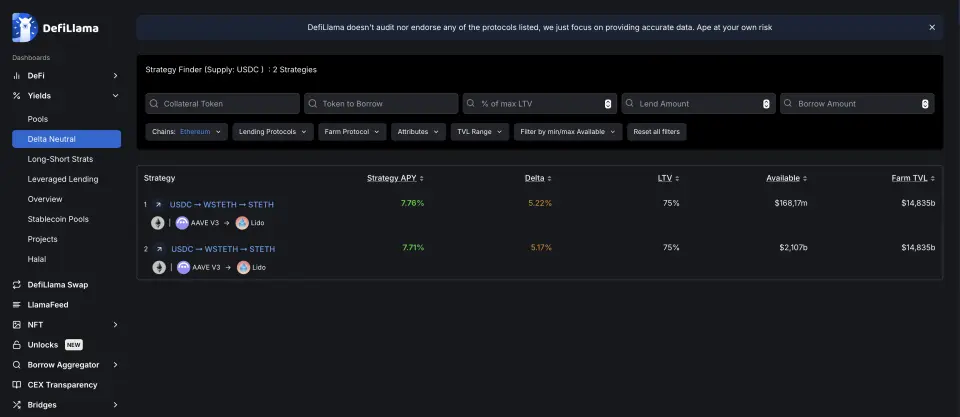Click the CEX Transparency sidebar icon
960x417 pixels.
click(x=17, y=385)
